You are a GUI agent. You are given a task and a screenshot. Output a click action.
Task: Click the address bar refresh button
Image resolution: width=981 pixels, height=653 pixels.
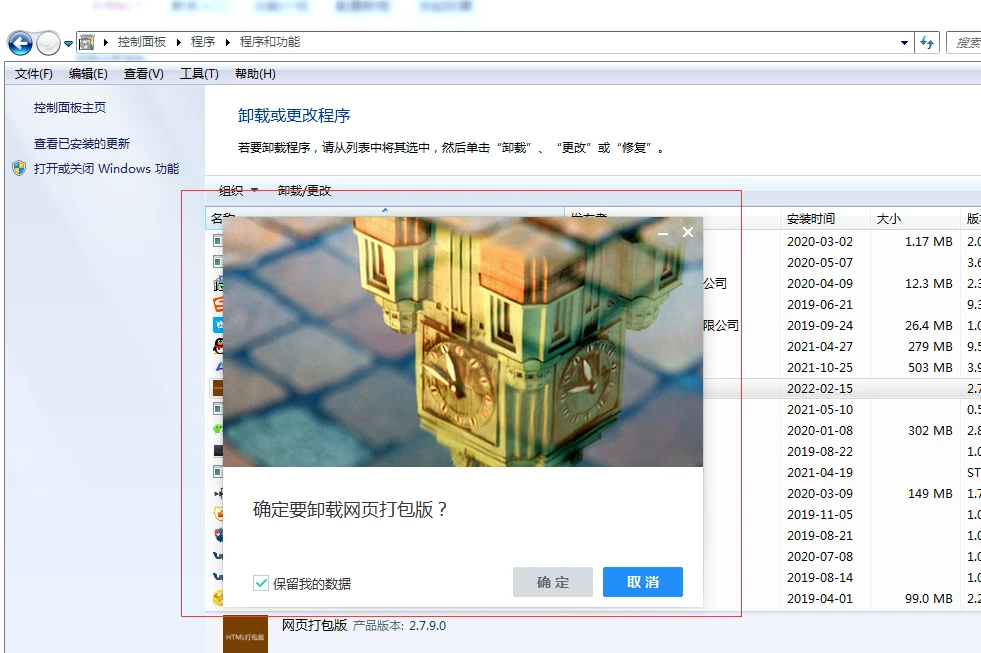pos(927,43)
